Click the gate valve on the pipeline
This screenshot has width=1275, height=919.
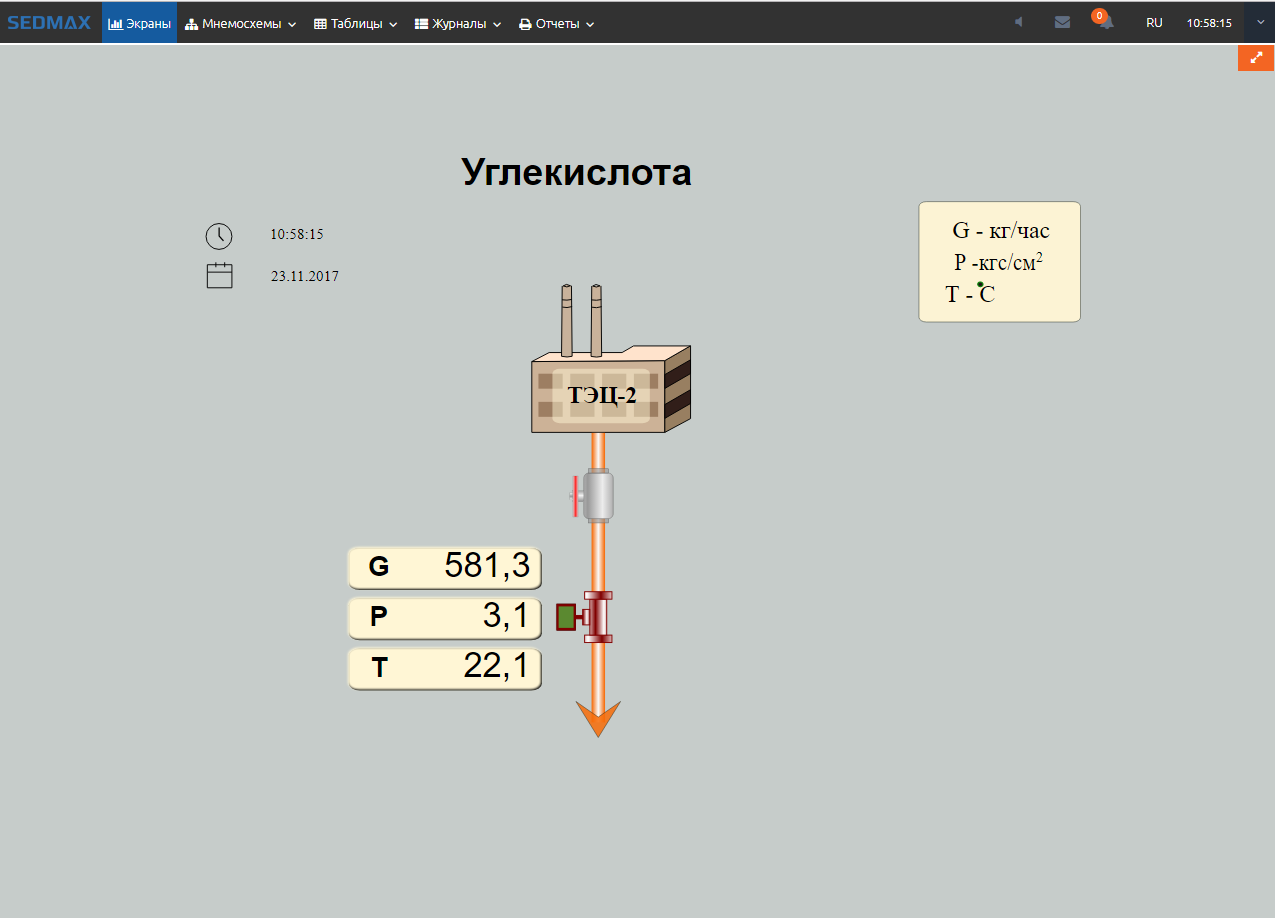pyautogui.click(x=596, y=495)
